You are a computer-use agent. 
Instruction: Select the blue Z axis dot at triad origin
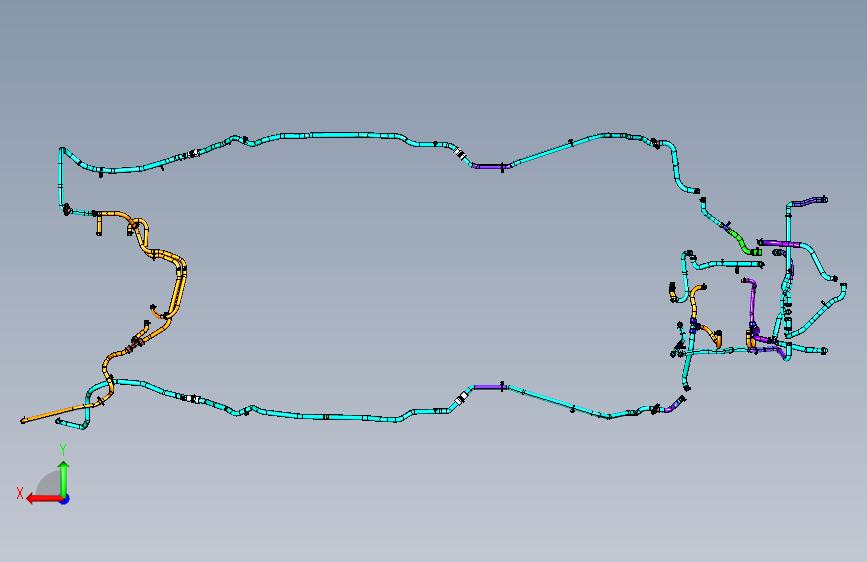point(65,500)
